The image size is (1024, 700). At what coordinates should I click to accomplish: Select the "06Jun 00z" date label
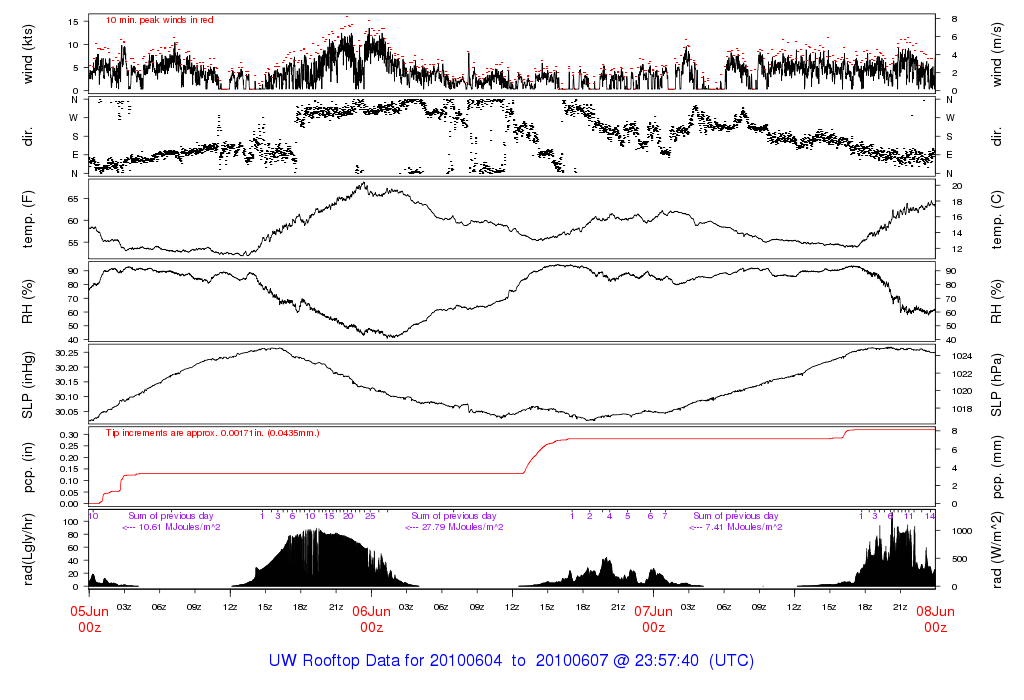(372, 619)
